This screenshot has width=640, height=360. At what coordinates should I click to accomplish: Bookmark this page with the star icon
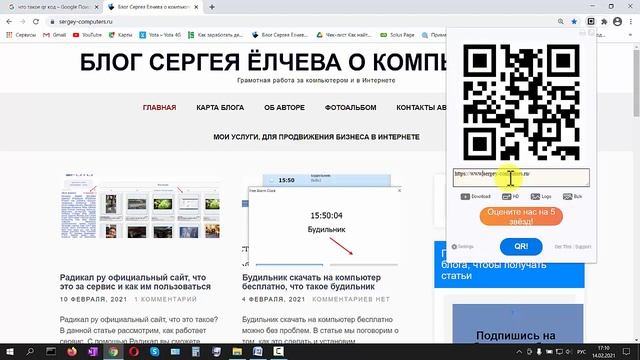tap(574, 22)
